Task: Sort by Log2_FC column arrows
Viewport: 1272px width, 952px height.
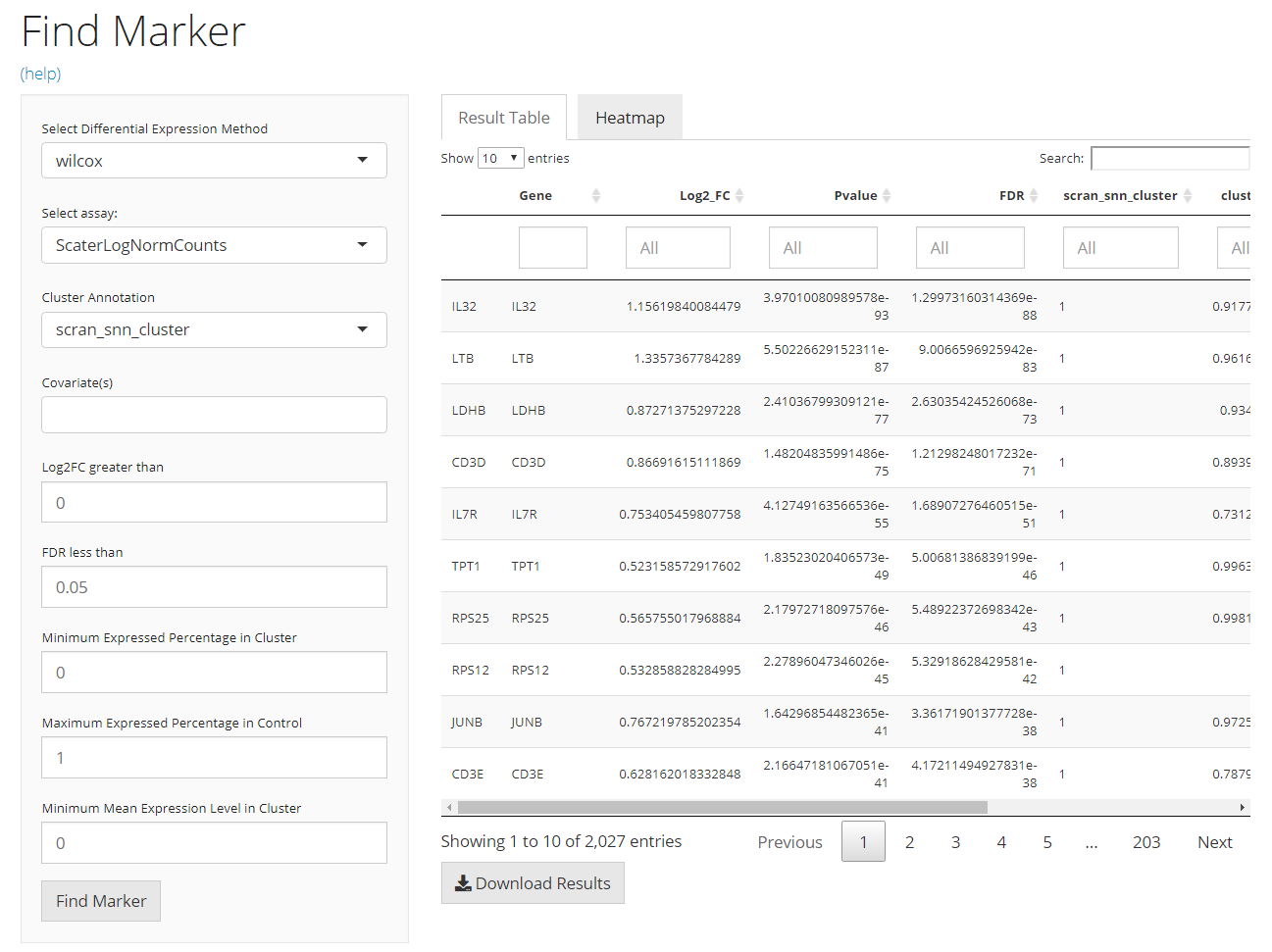Action: pyautogui.click(x=739, y=196)
